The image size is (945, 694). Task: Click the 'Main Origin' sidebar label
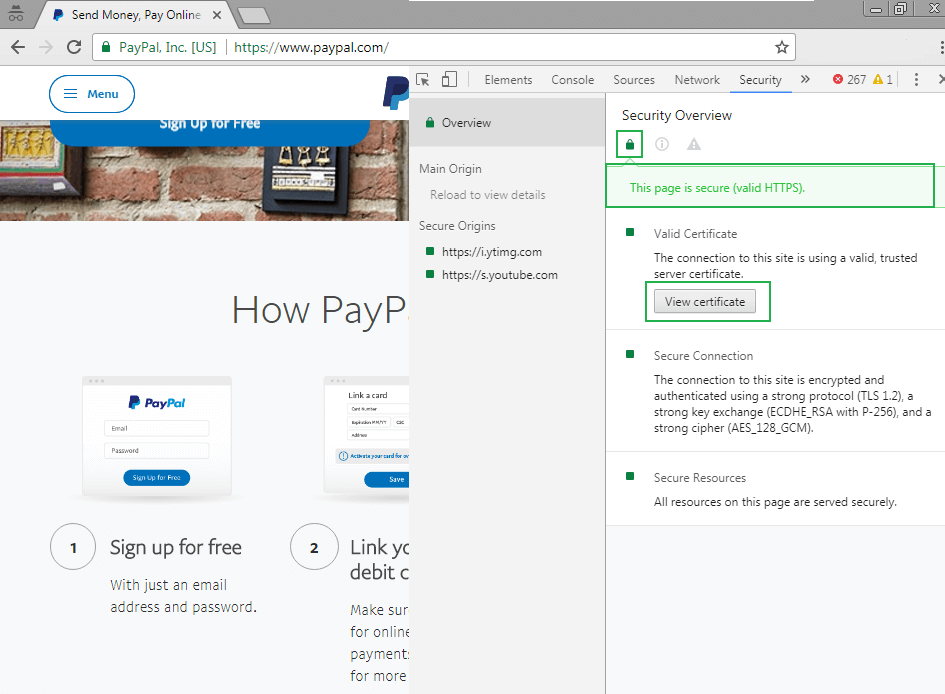pyautogui.click(x=450, y=169)
